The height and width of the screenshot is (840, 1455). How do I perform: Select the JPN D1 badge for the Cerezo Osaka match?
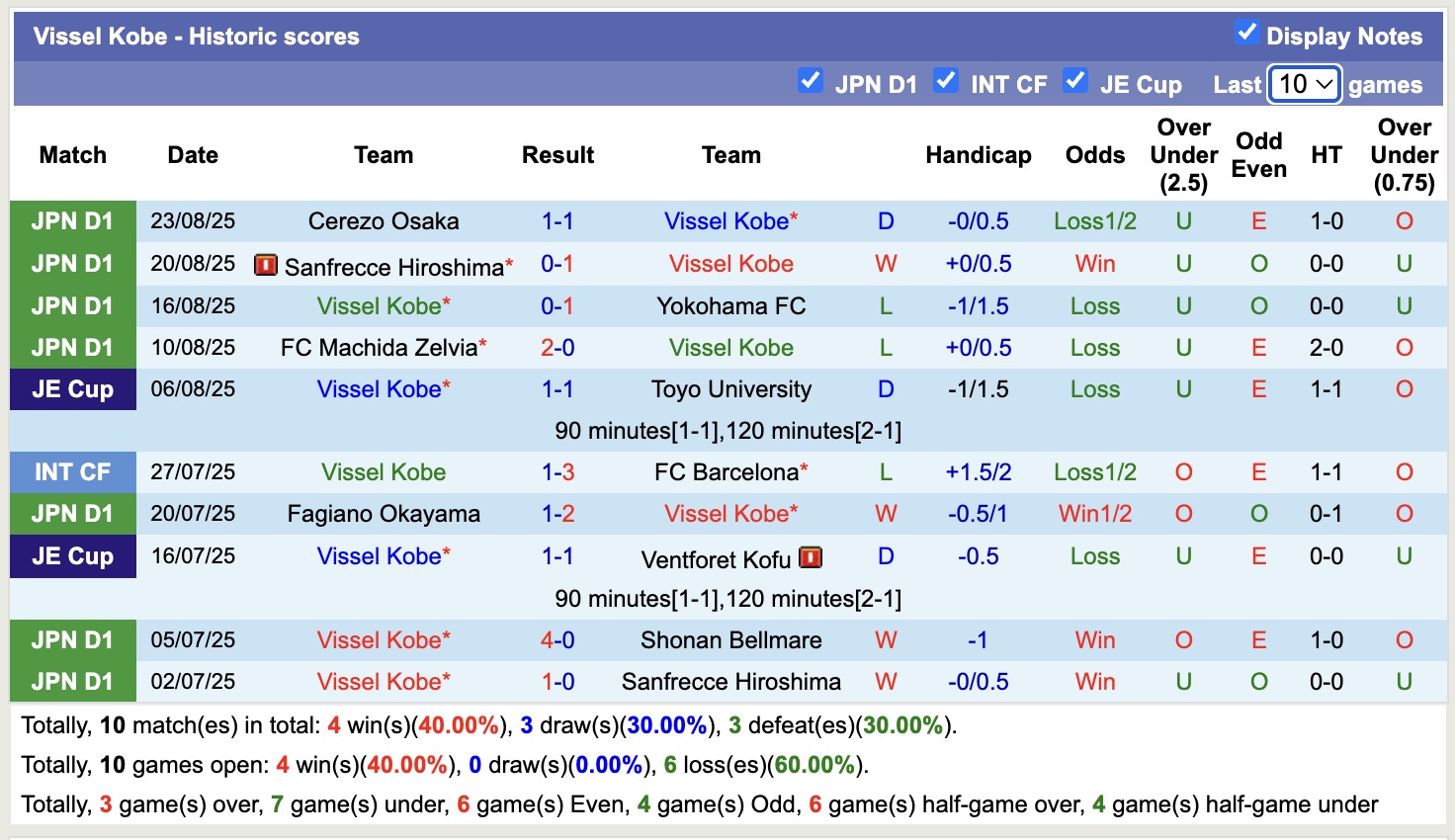72,221
